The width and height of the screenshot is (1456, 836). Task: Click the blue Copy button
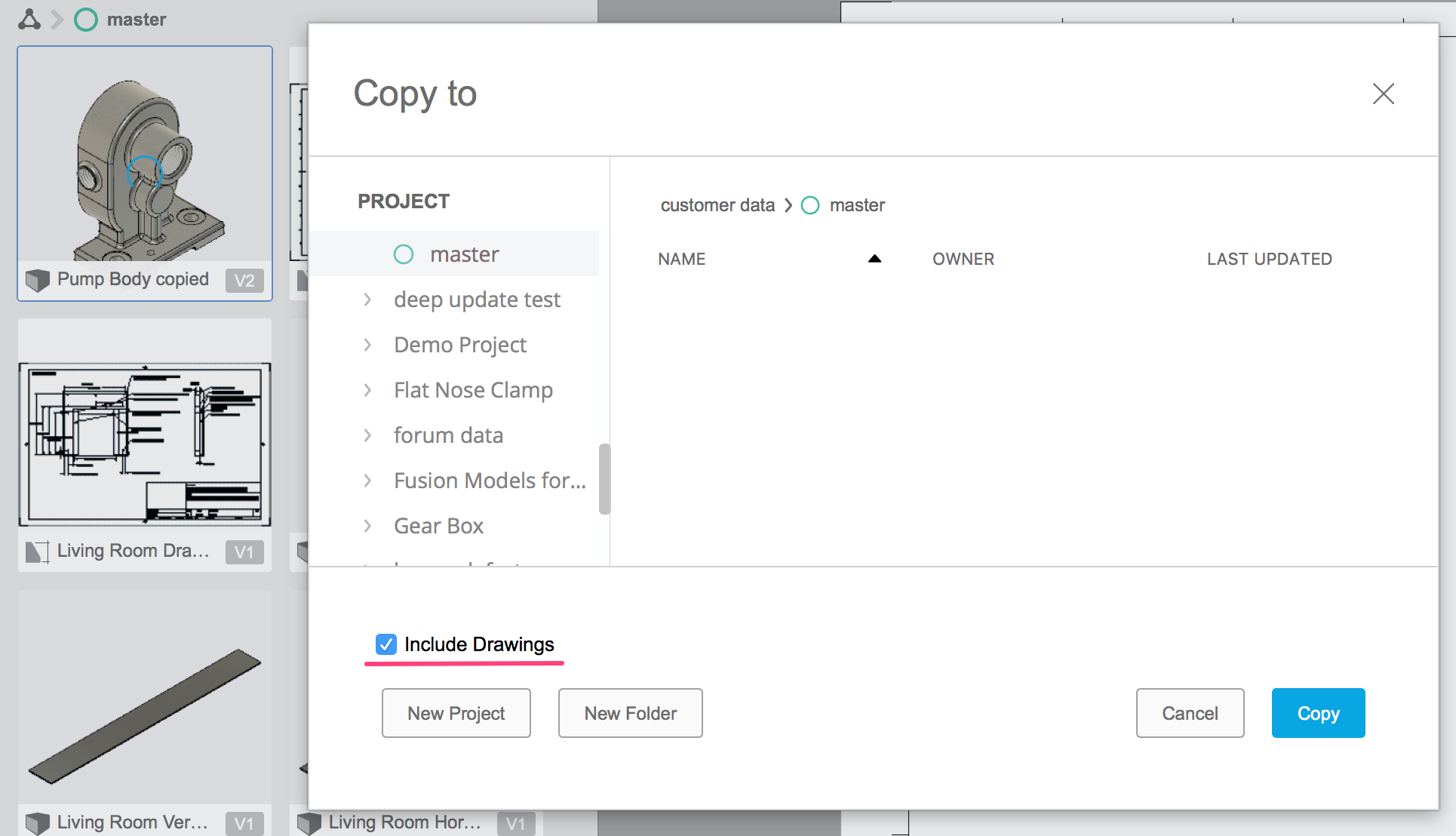coord(1318,713)
